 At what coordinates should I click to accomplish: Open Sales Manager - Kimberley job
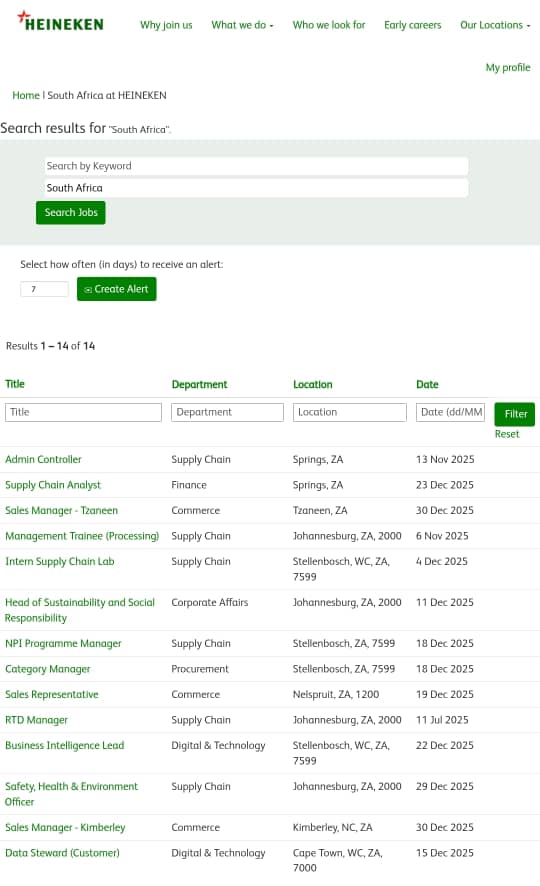65,828
